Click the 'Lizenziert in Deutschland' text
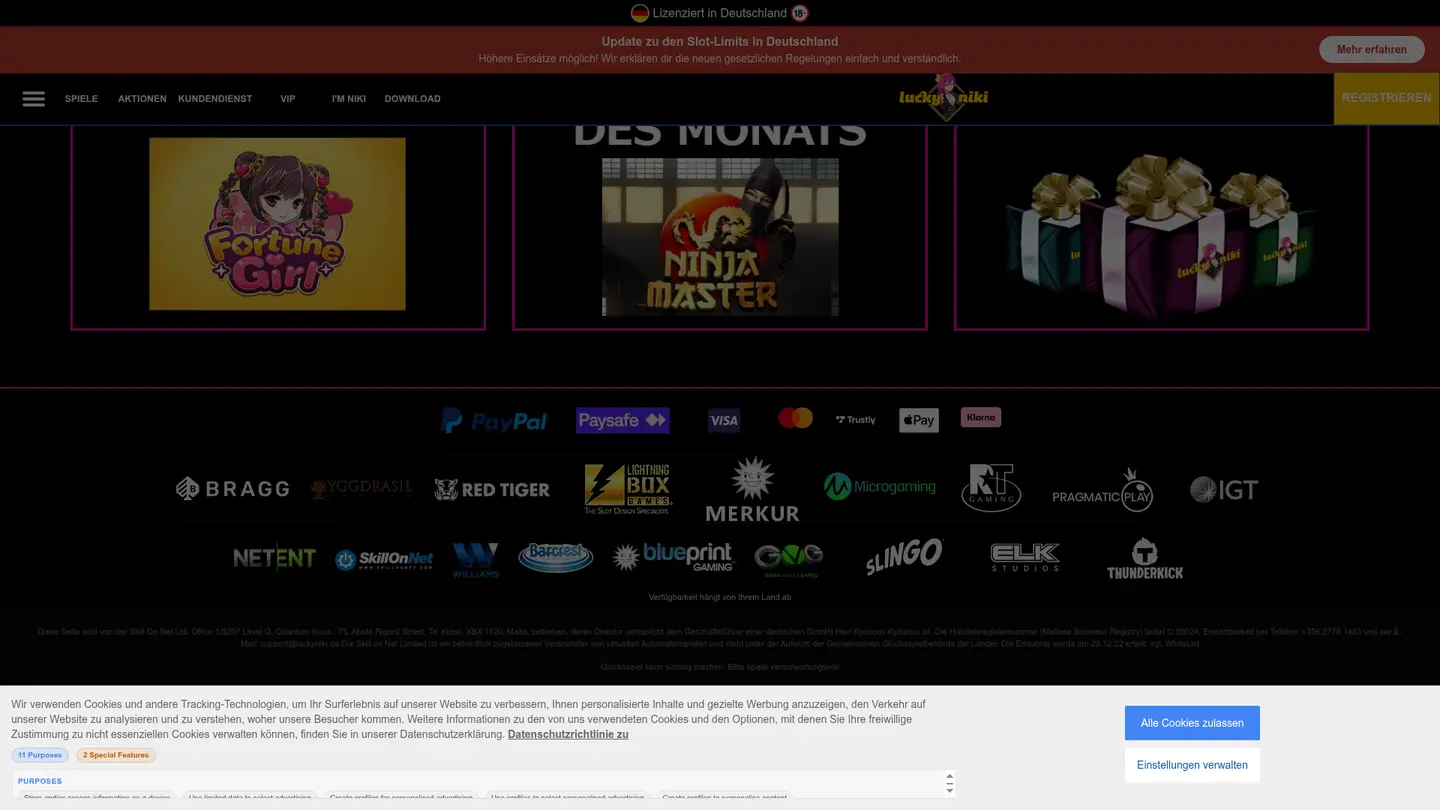Viewport: 1440px width, 810px height. tap(720, 13)
